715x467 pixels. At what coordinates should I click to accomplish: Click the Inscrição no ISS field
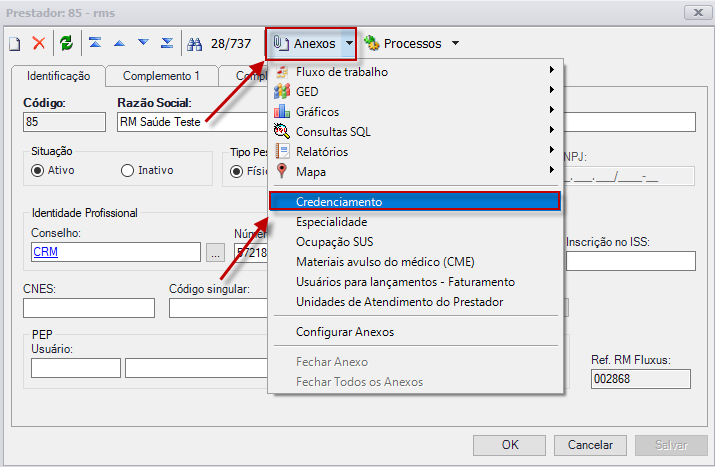click(631, 261)
